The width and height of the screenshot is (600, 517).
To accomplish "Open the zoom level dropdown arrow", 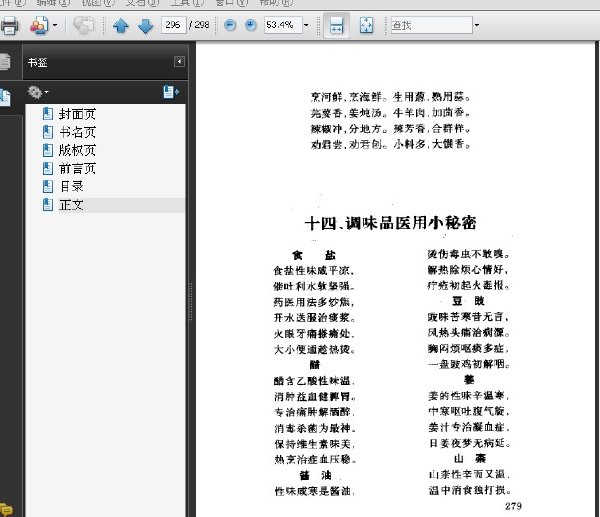I will pos(306,25).
